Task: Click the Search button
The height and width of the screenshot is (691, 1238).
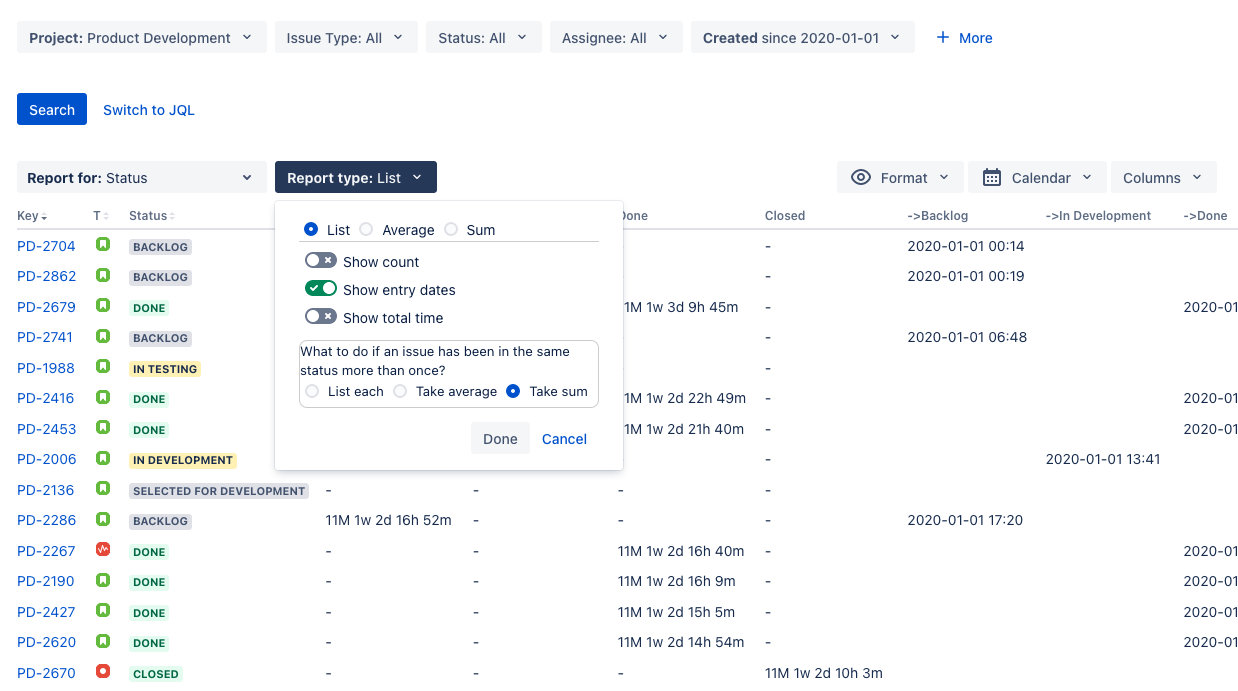Action: click(x=51, y=109)
